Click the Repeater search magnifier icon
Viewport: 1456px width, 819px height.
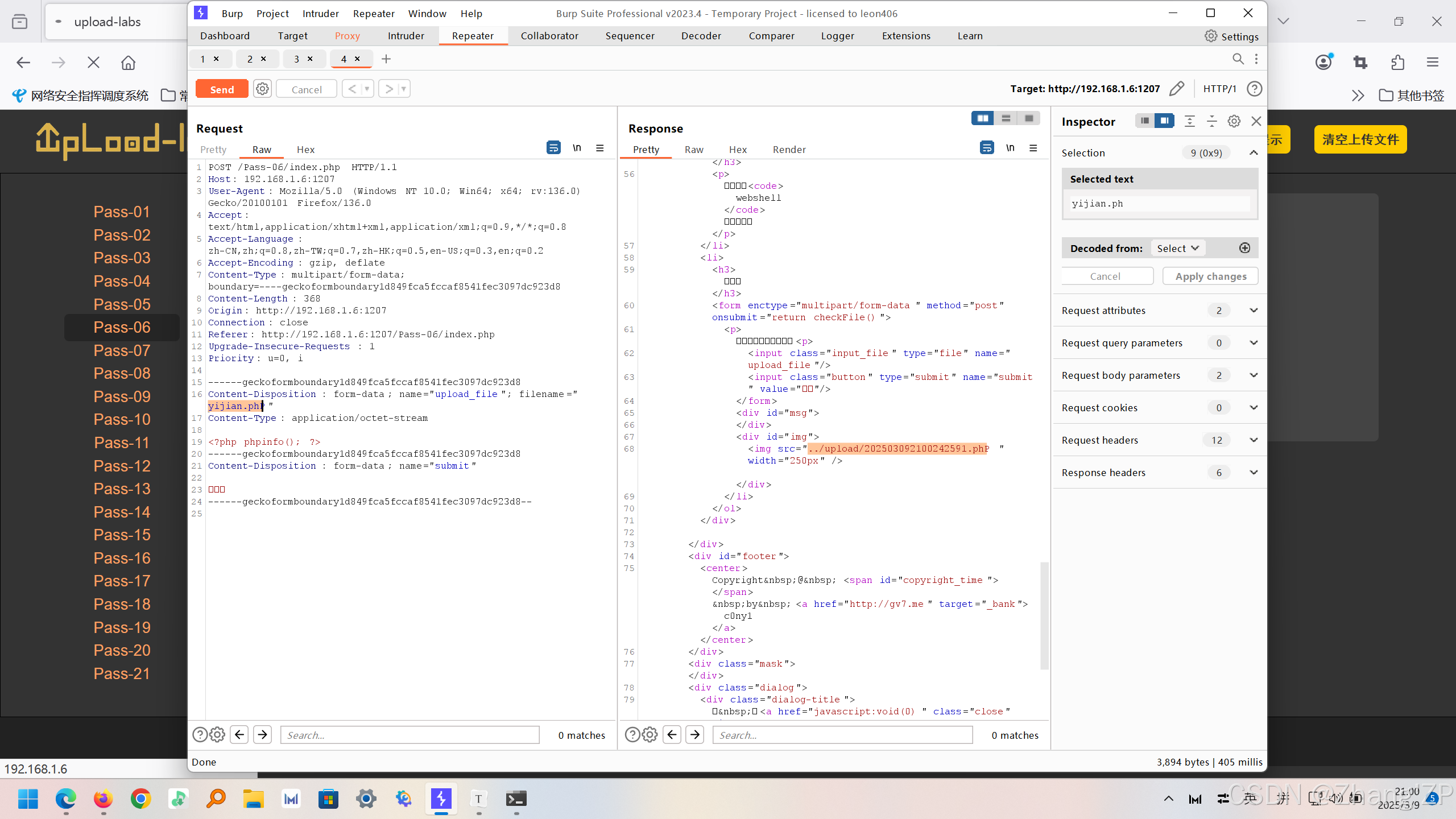pyautogui.click(x=1238, y=59)
